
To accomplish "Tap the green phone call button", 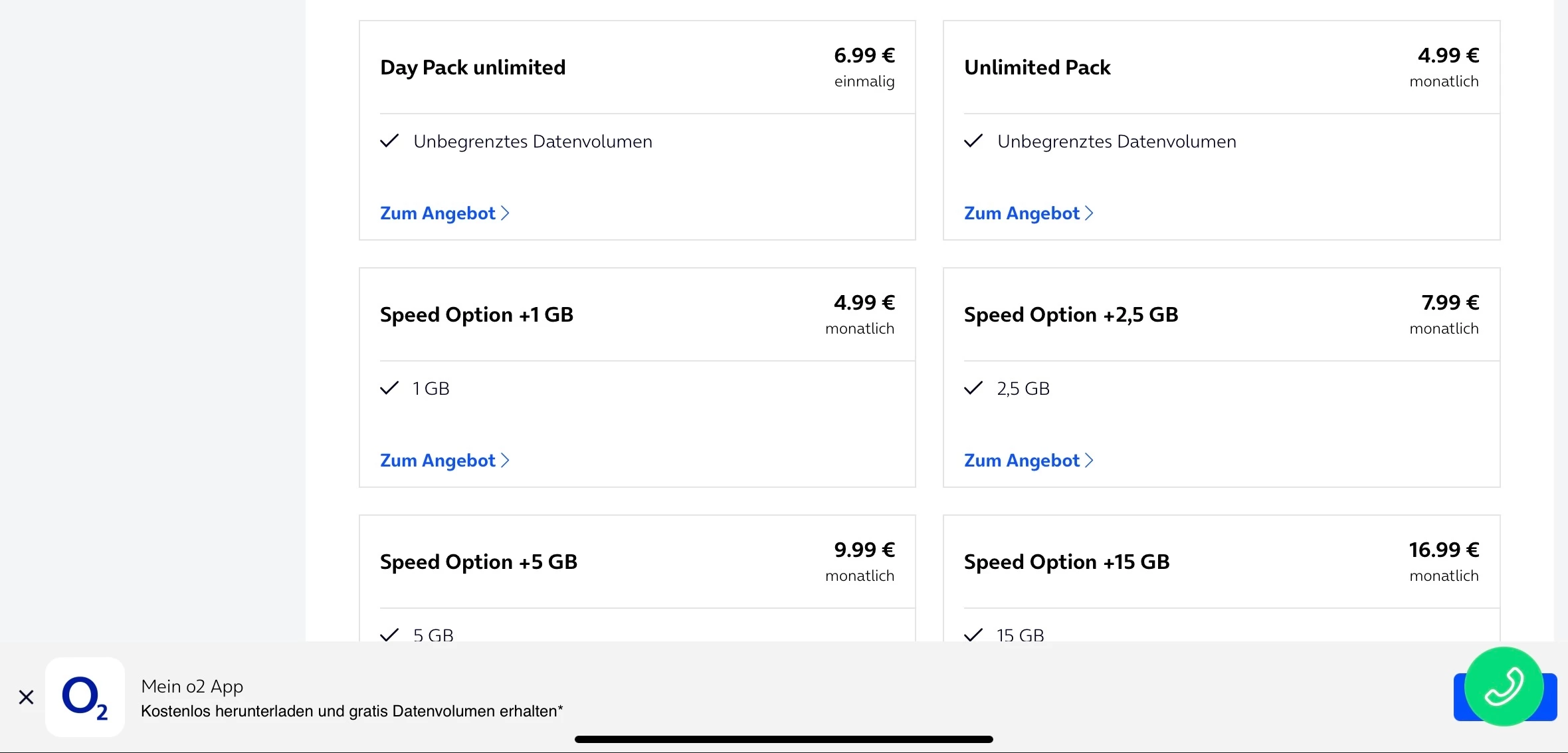I will 1504,686.
